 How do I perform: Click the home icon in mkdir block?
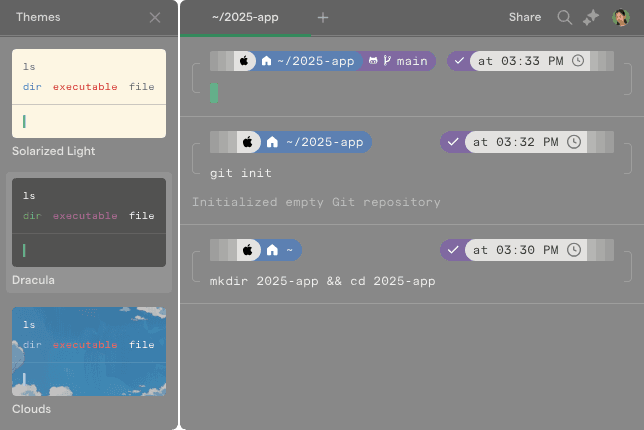click(x=272, y=250)
